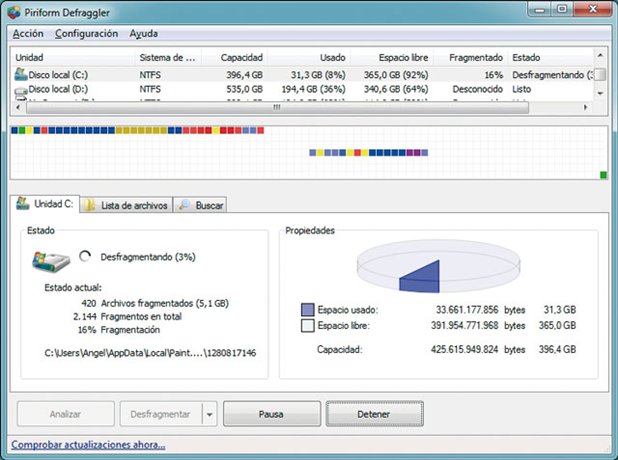Open the Acción menu
The height and width of the screenshot is (460, 618).
tap(27, 33)
